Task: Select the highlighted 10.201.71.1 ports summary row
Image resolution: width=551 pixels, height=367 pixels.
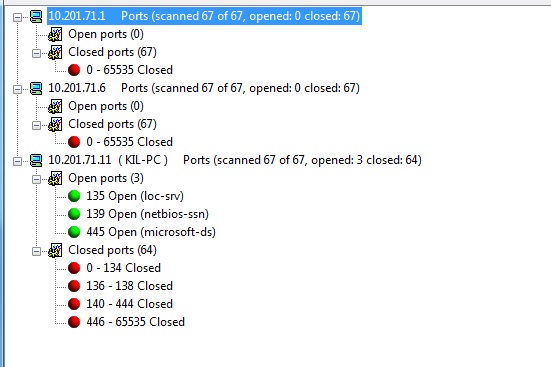Action: pos(205,16)
